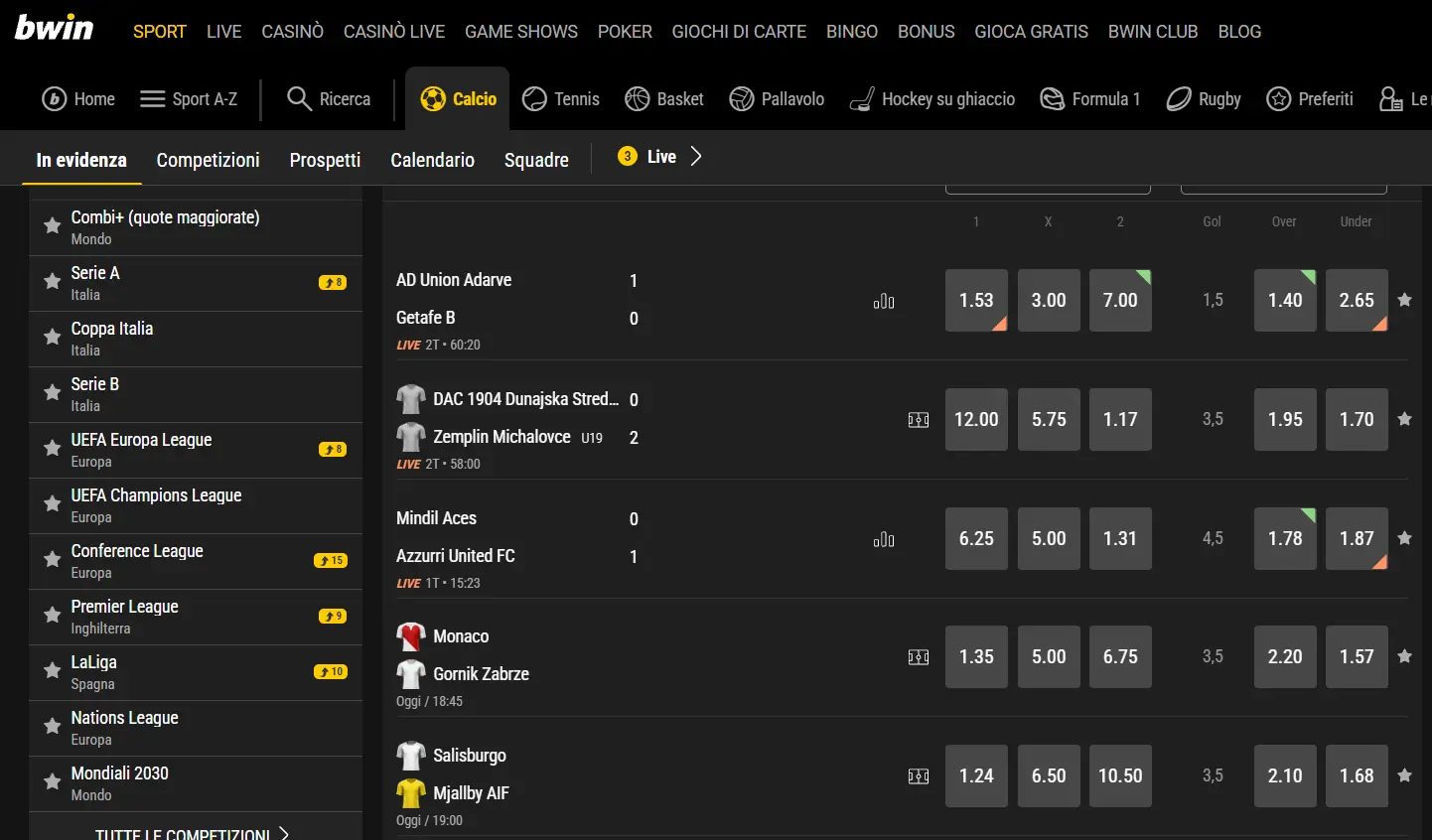The width and height of the screenshot is (1432, 840).
Task: Bet 1.53 on AD Union Adarve
Action: (x=976, y=300)
